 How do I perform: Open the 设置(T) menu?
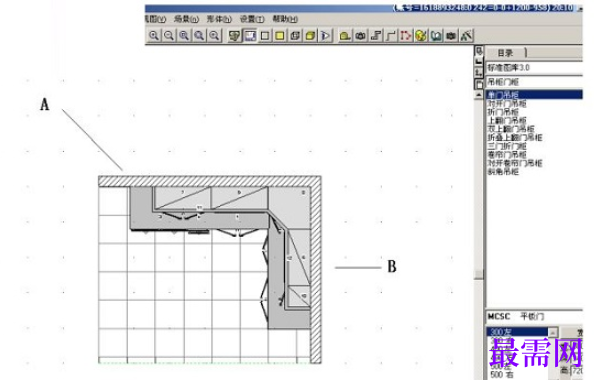tap(252, 19)
